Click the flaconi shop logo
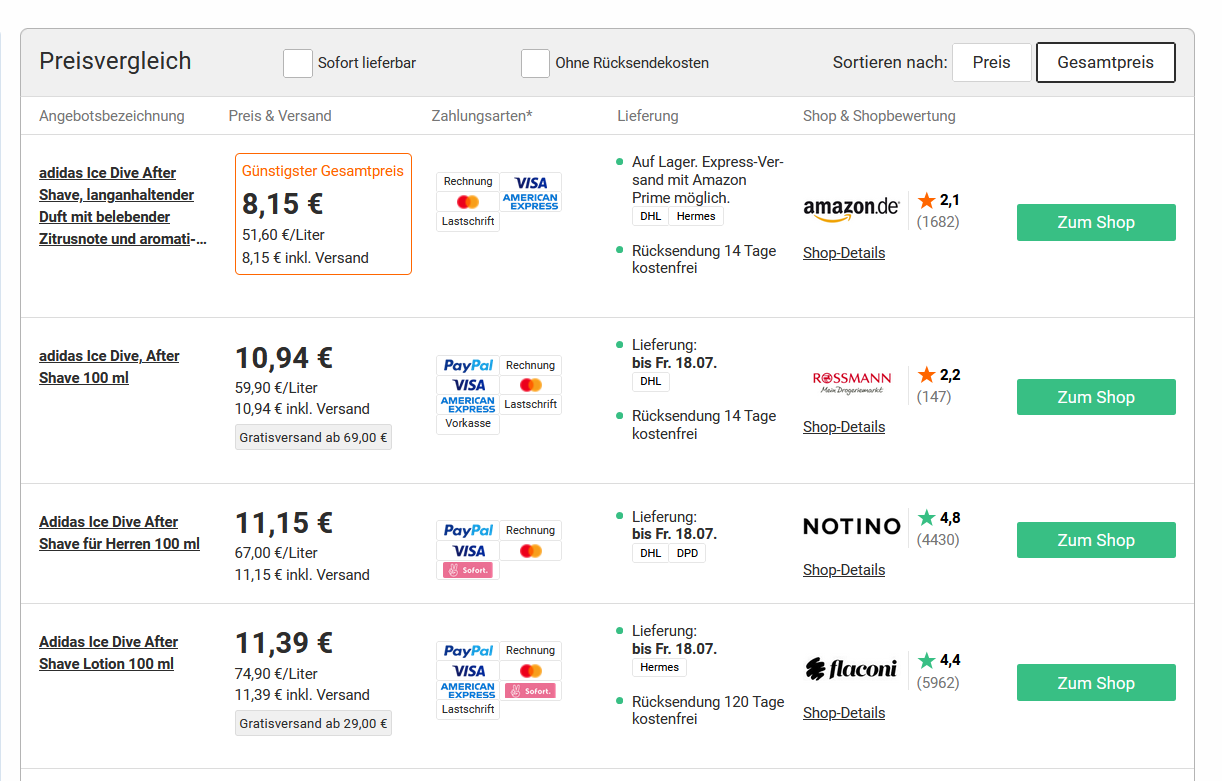The height and width of the screenshot is (781, 1222). pos(851,669)
